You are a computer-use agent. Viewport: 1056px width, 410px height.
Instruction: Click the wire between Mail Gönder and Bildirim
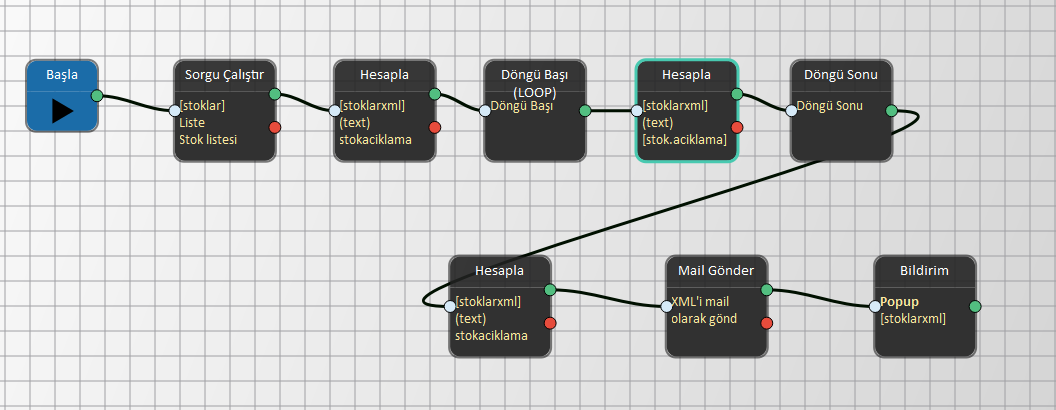point(820,295)
